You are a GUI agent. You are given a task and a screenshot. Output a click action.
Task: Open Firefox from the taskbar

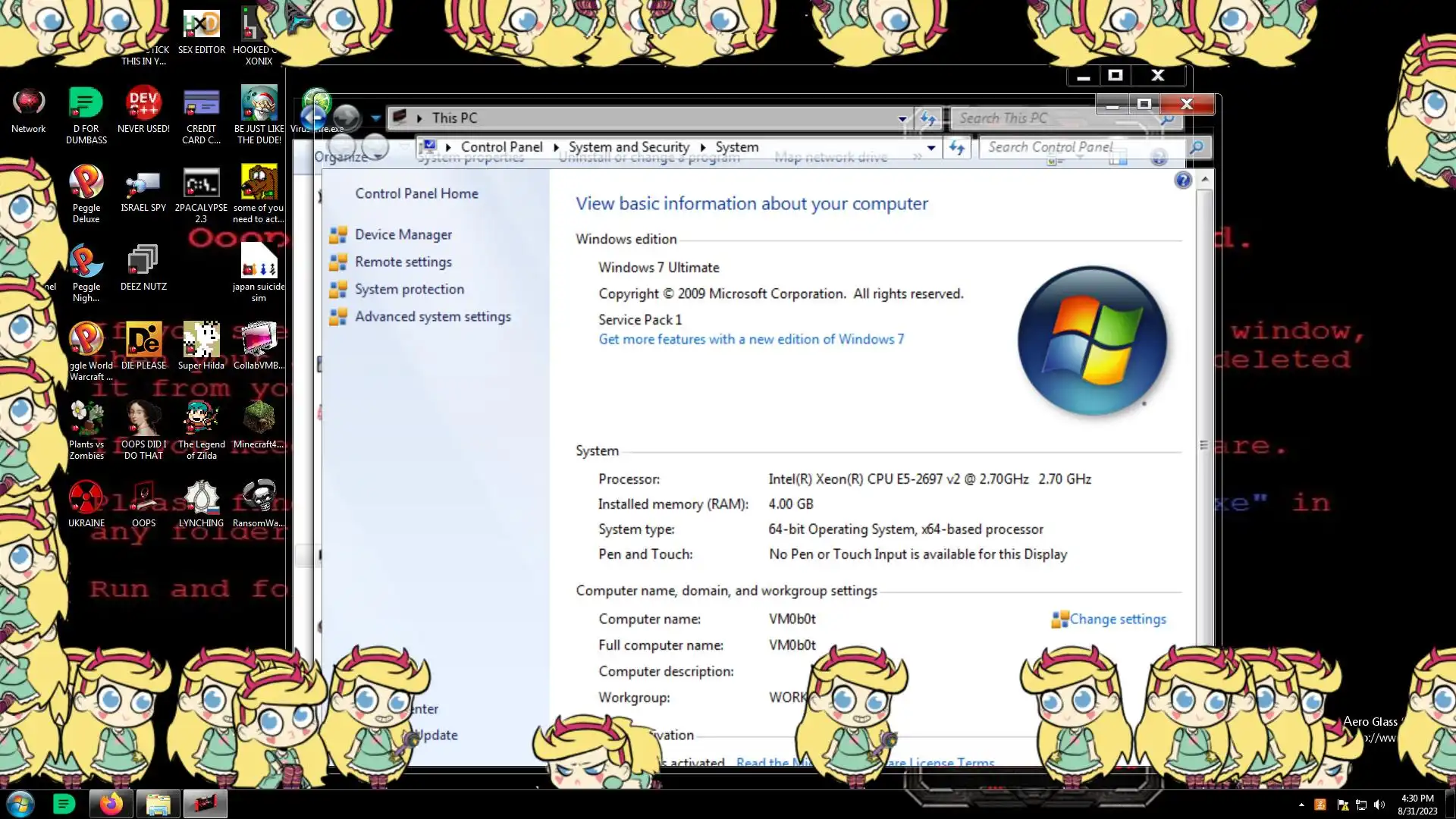pos(111,804)
